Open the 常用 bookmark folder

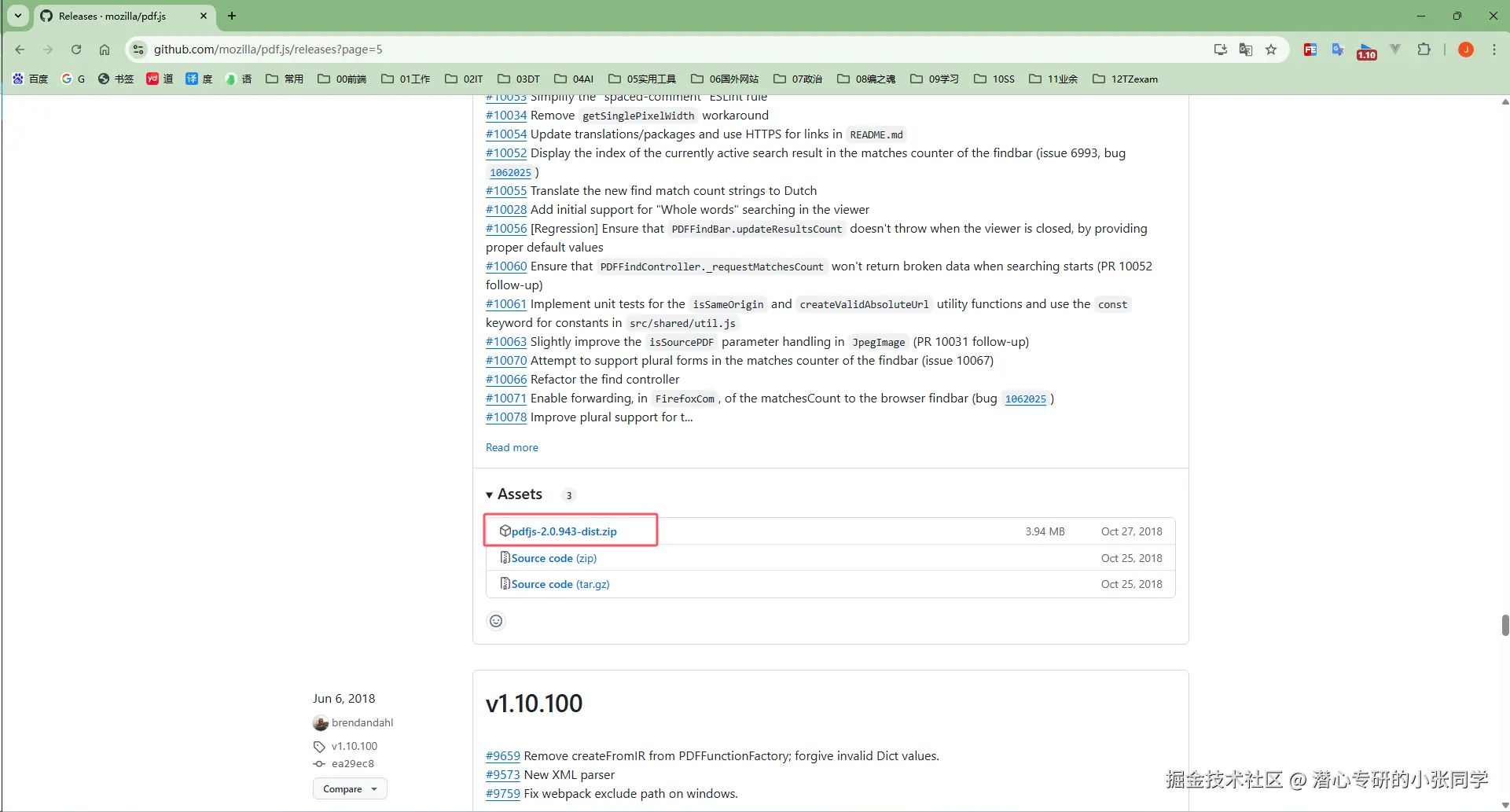click(x=285, y=79)
